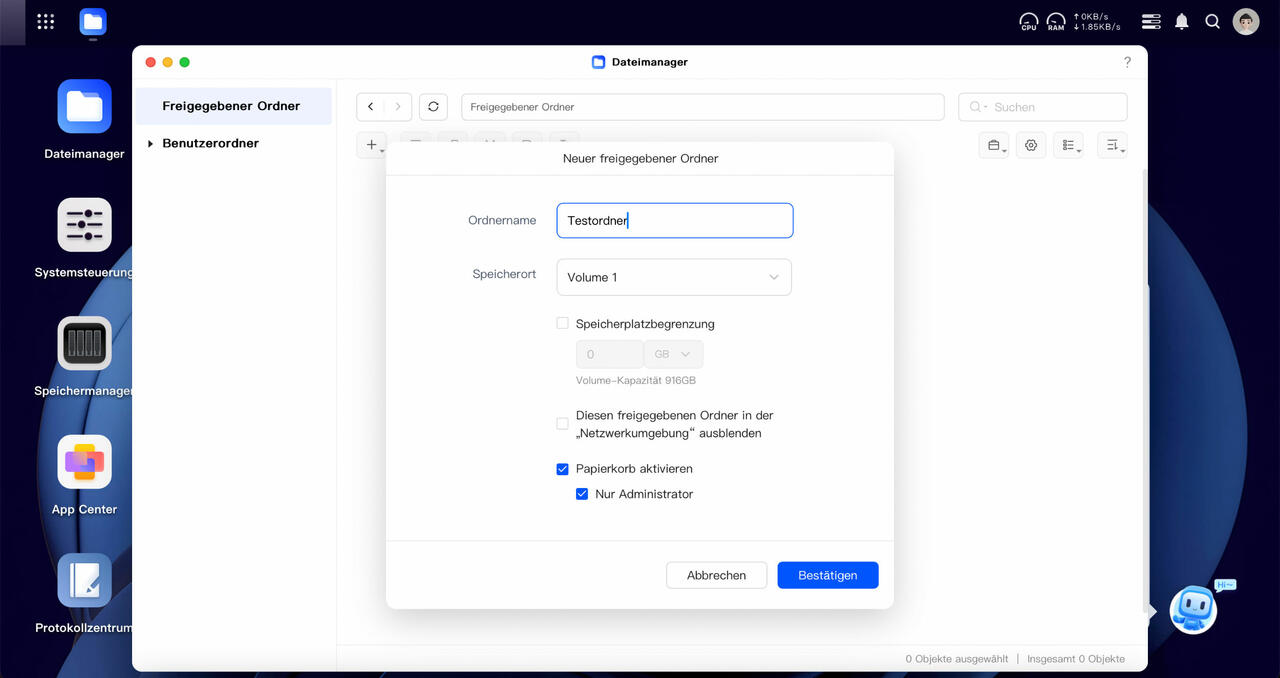Open the Speicherort Volume 1 dropdown
The height and width of the screenshot is (678, 1280).
[674, 277]
